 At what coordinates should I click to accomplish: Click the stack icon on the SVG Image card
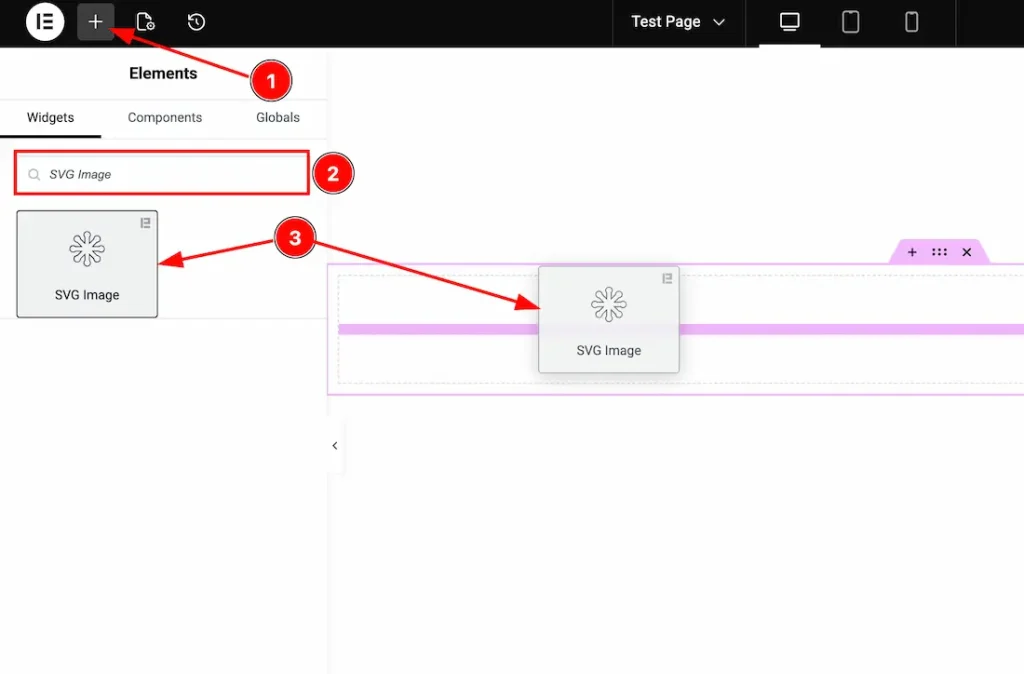point(144,224)
